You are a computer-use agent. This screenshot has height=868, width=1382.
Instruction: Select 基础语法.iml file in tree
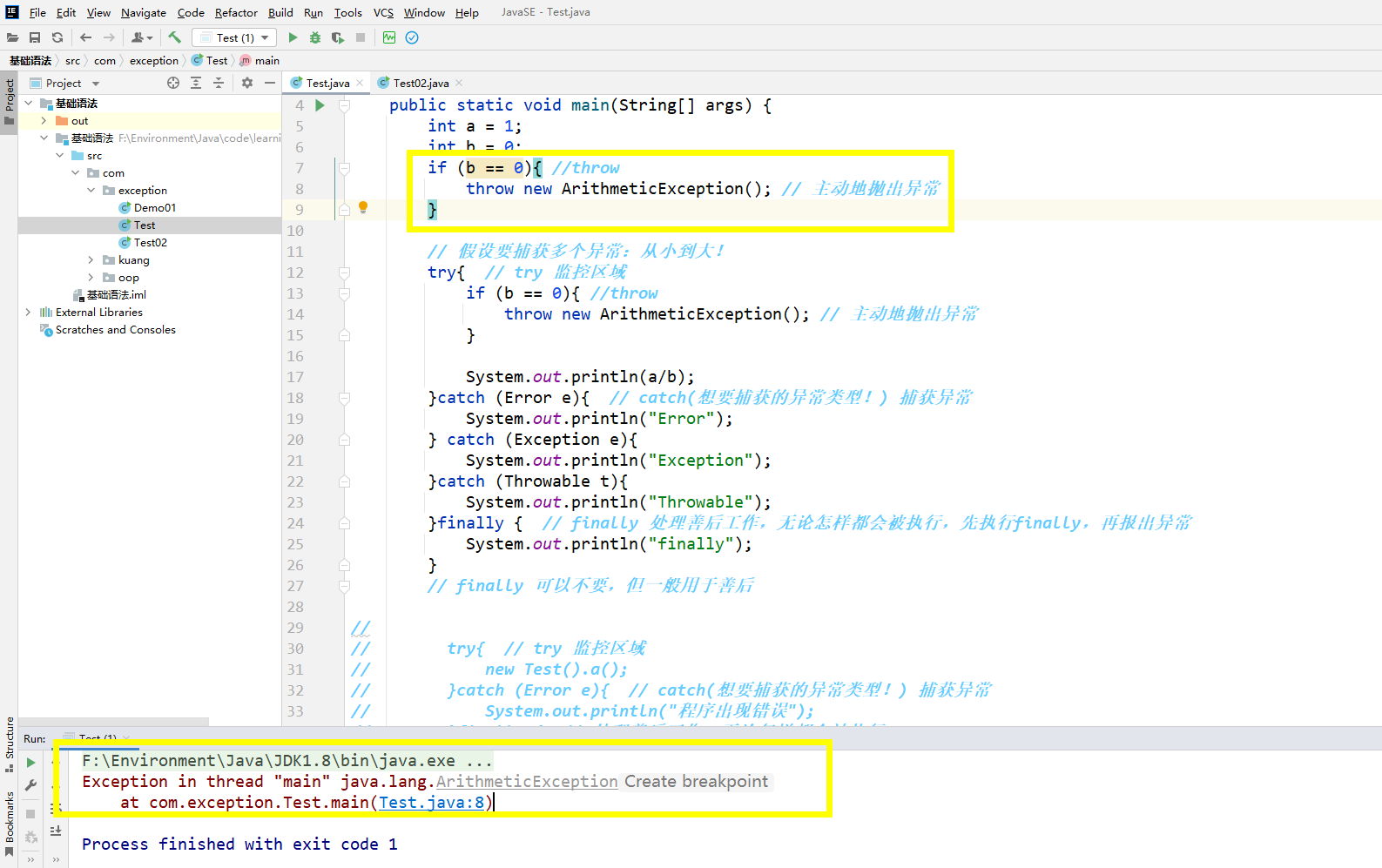110,295
